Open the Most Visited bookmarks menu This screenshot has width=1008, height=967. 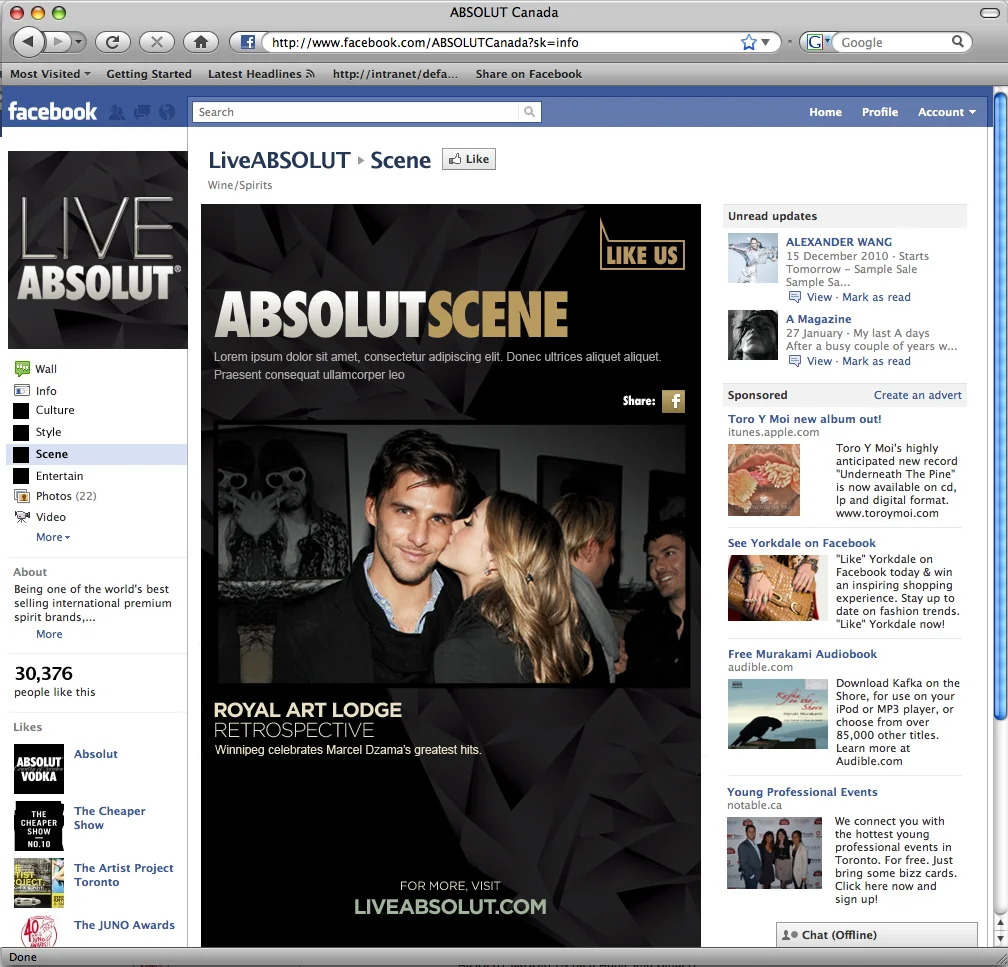point(50,74)
